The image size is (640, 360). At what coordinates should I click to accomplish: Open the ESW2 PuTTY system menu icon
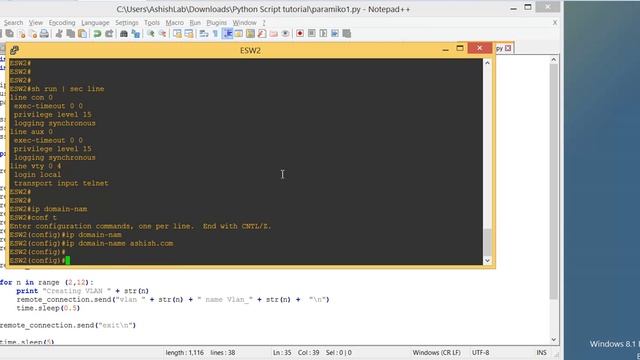tap(14, 50)
